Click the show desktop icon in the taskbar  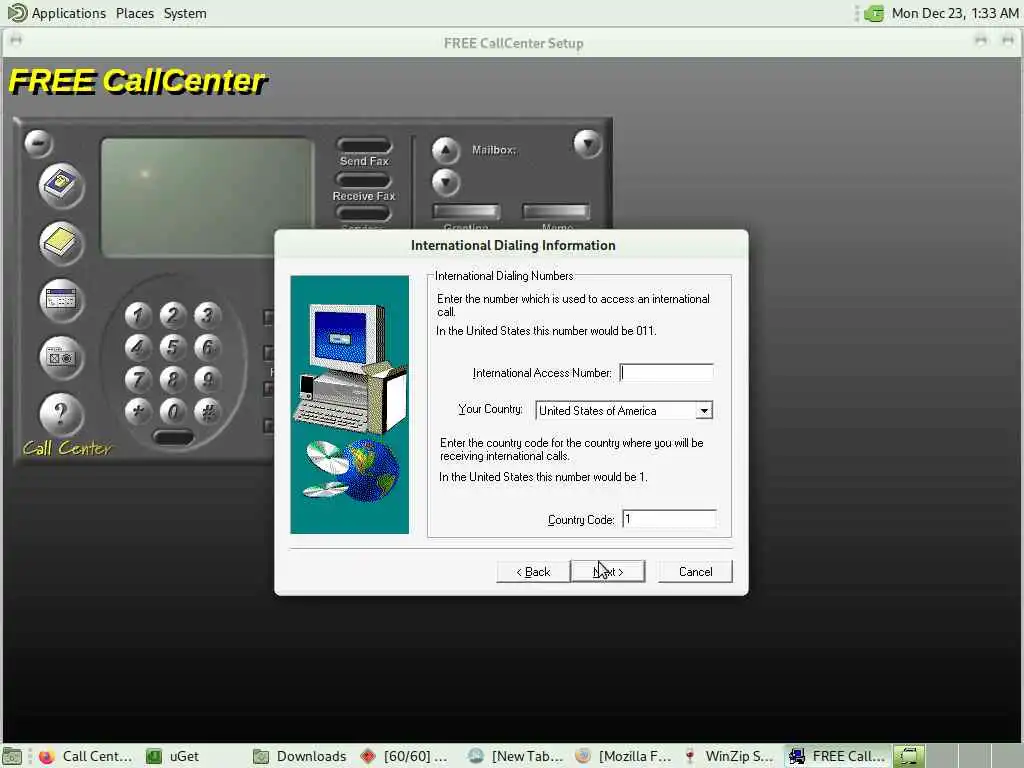[12, 756]
